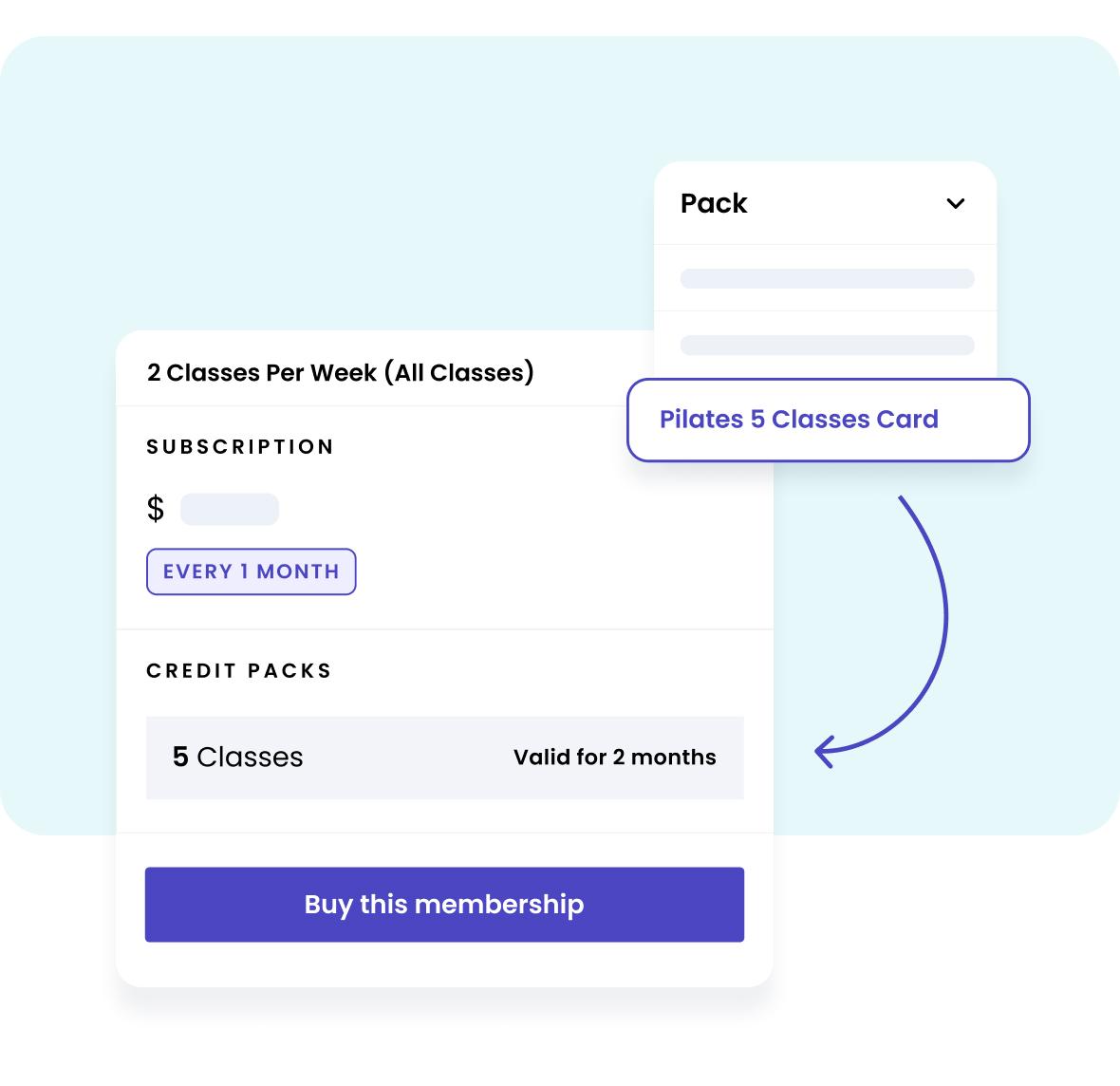The image size is (1120, 1086).
Task: Choose the second placeholder option under Pack
Action: [827, 345]
